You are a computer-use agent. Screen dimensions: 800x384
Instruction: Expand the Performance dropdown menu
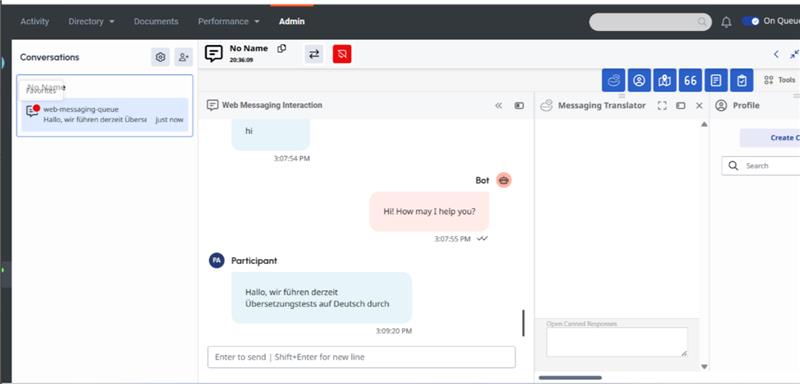tap(229, 21)
